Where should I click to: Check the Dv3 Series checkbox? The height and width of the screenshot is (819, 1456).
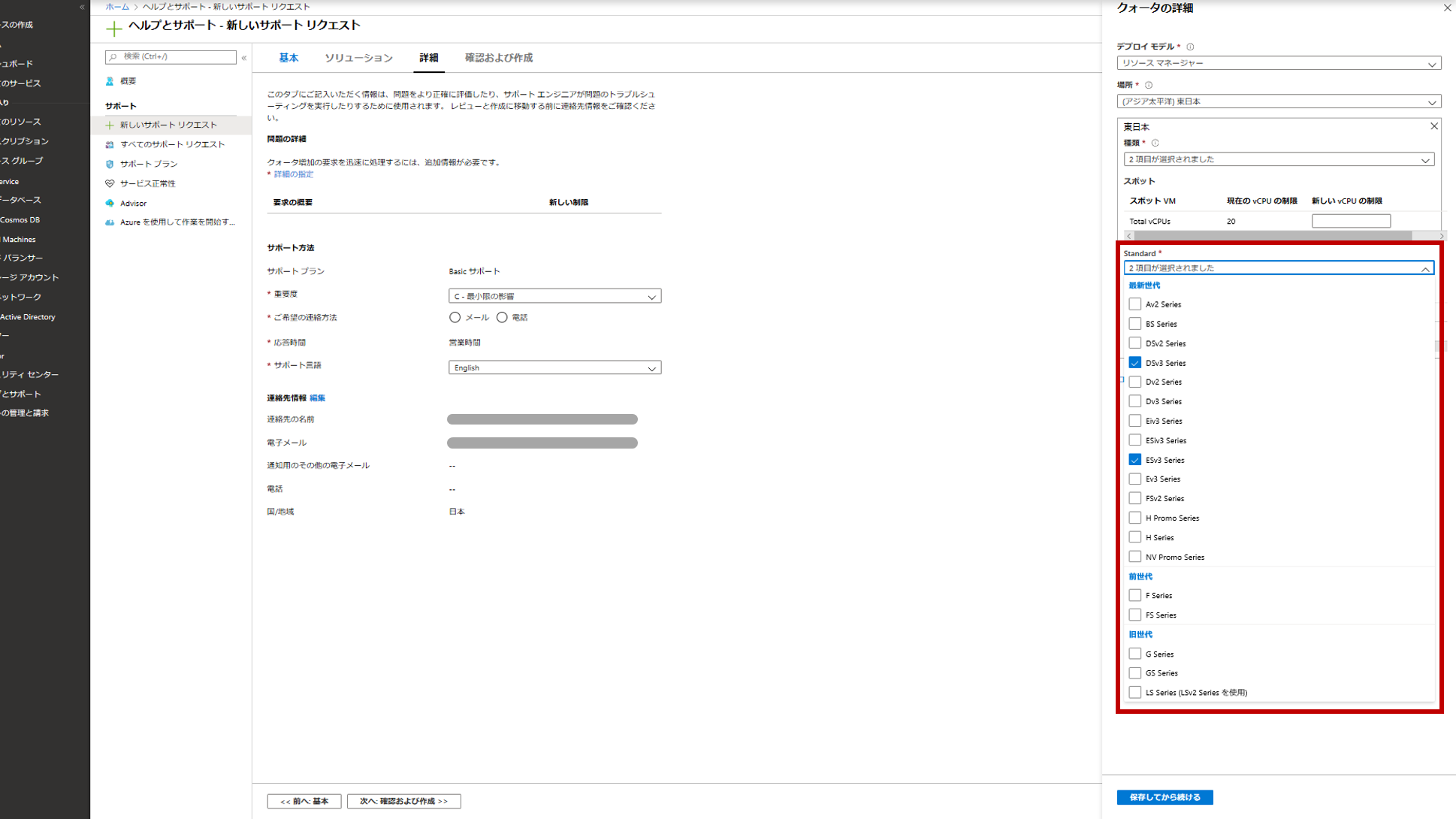click(1134, 401)
